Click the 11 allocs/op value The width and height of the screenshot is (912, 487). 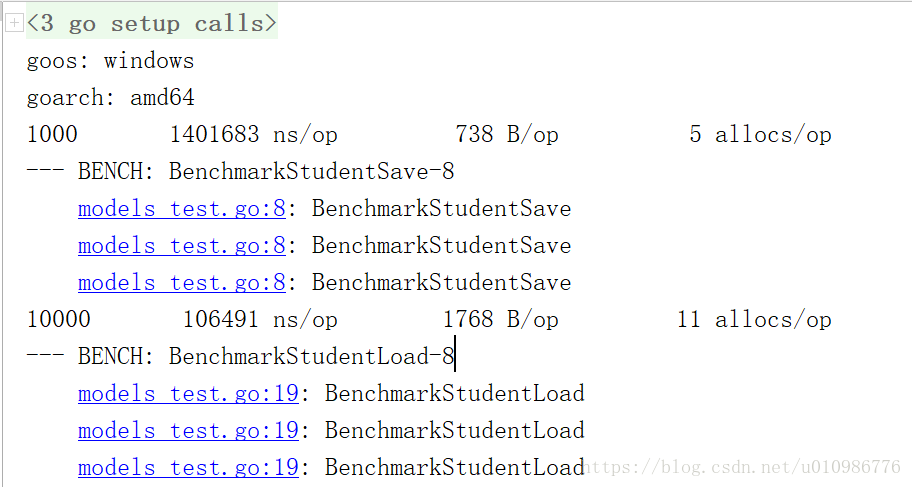[x=754, y=319]
